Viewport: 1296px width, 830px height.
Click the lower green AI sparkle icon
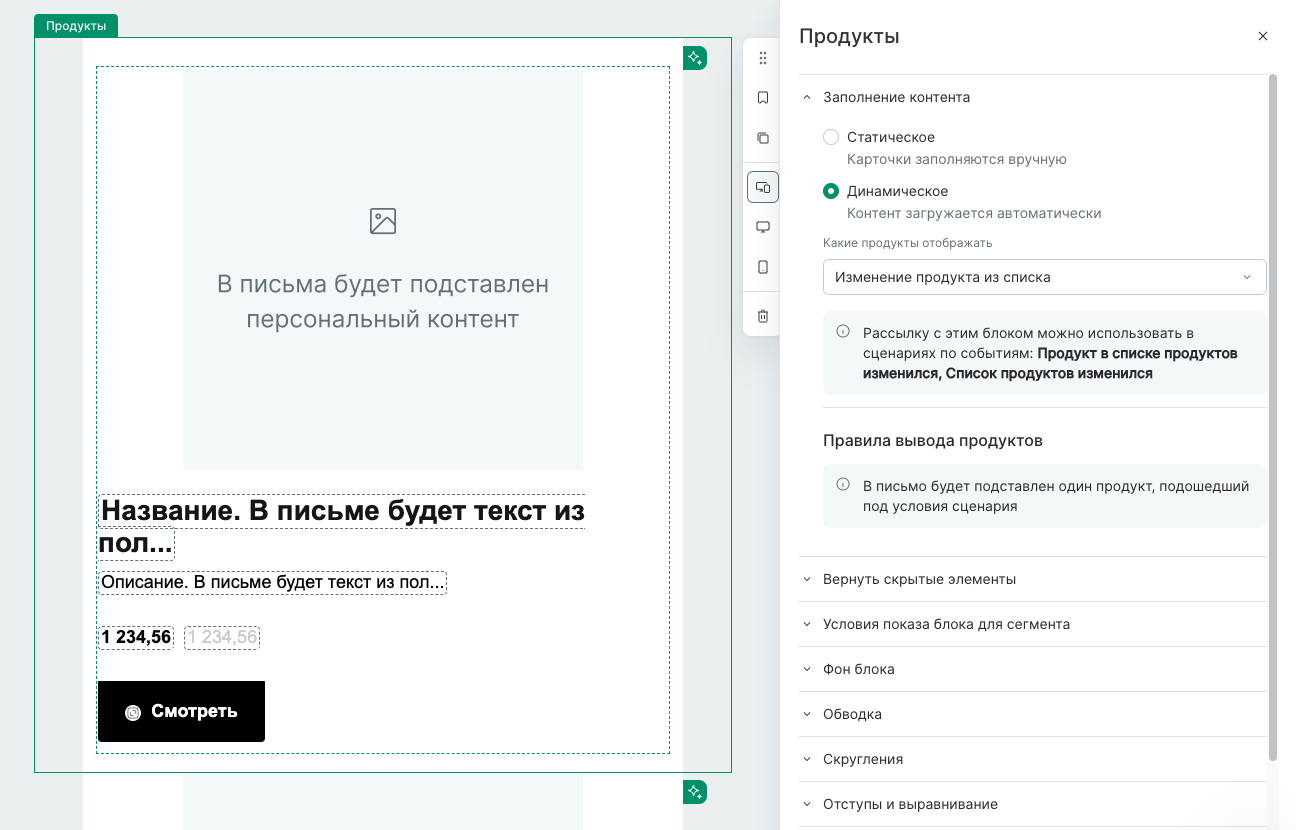[695, 792]
